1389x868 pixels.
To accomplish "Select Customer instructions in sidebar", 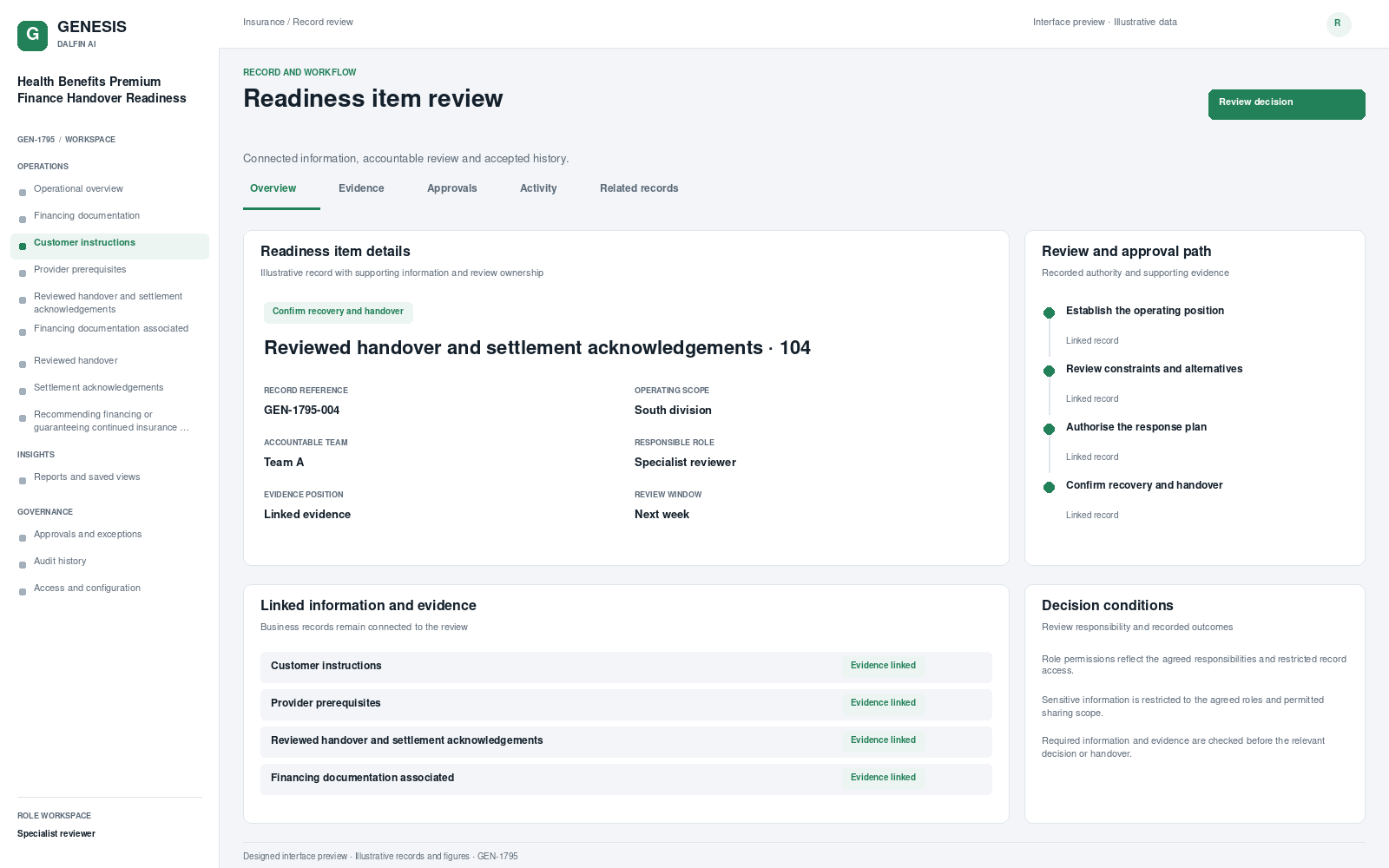I will coord(109,247).
